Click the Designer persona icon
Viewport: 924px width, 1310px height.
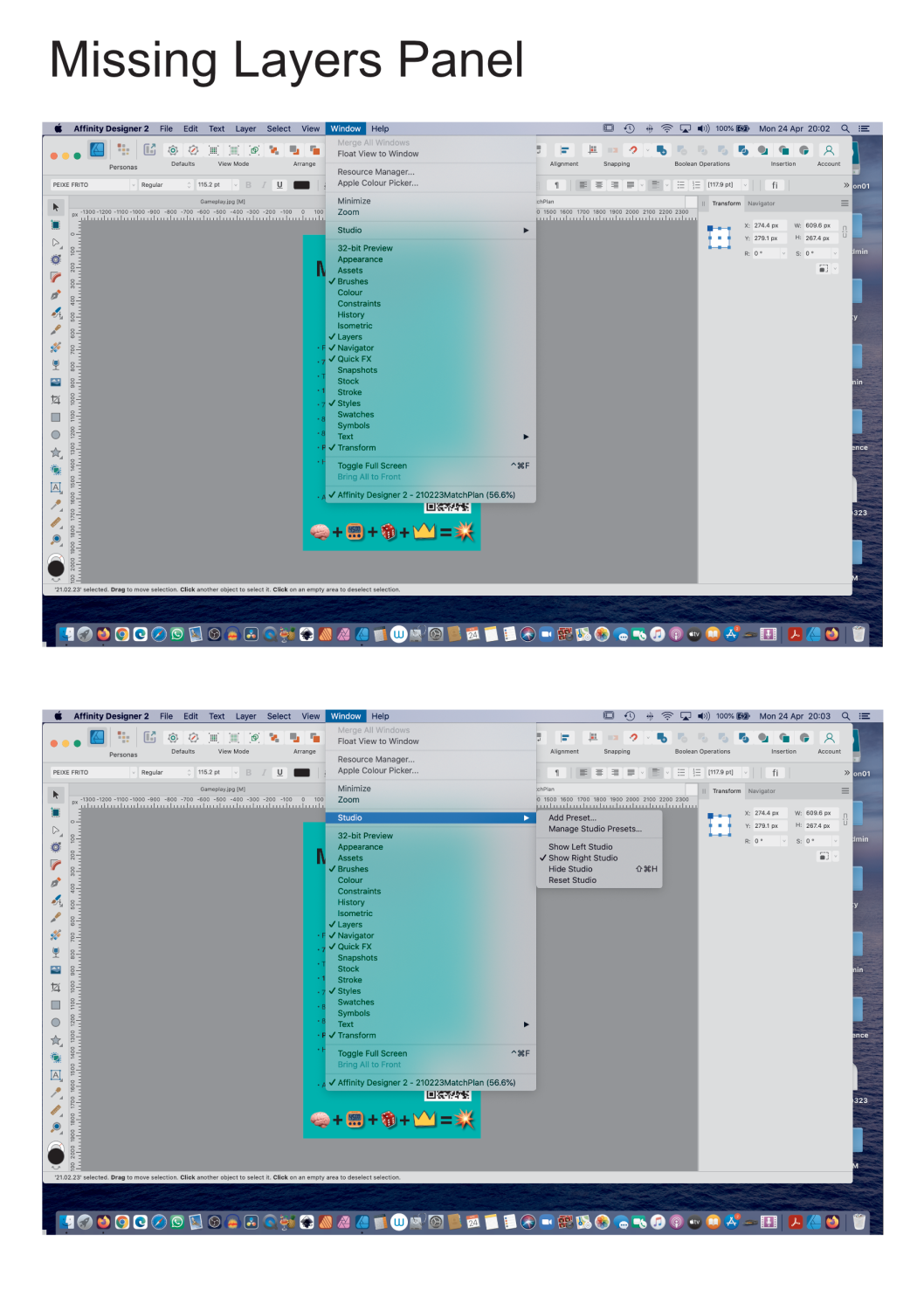[96, 149]
